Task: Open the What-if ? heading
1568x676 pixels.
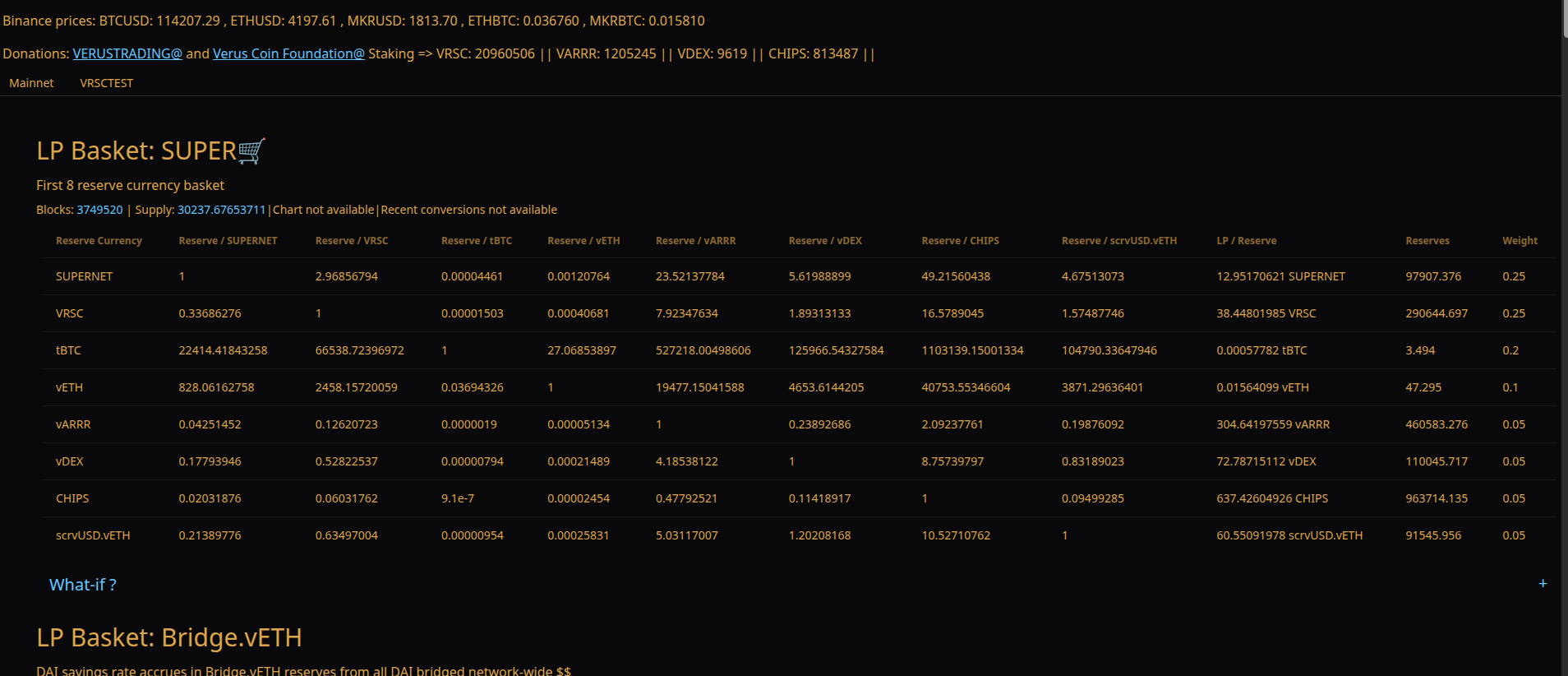Action: tap(83, 585)
